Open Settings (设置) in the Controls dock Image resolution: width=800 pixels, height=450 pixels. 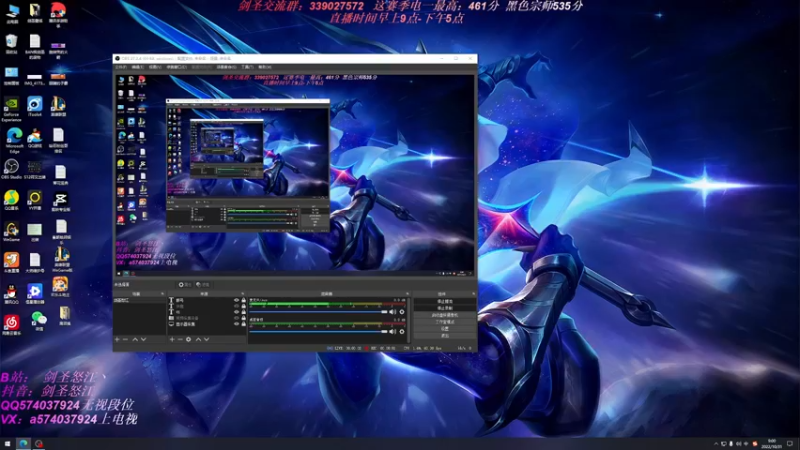pyautogui.click(x=445, y=329)
